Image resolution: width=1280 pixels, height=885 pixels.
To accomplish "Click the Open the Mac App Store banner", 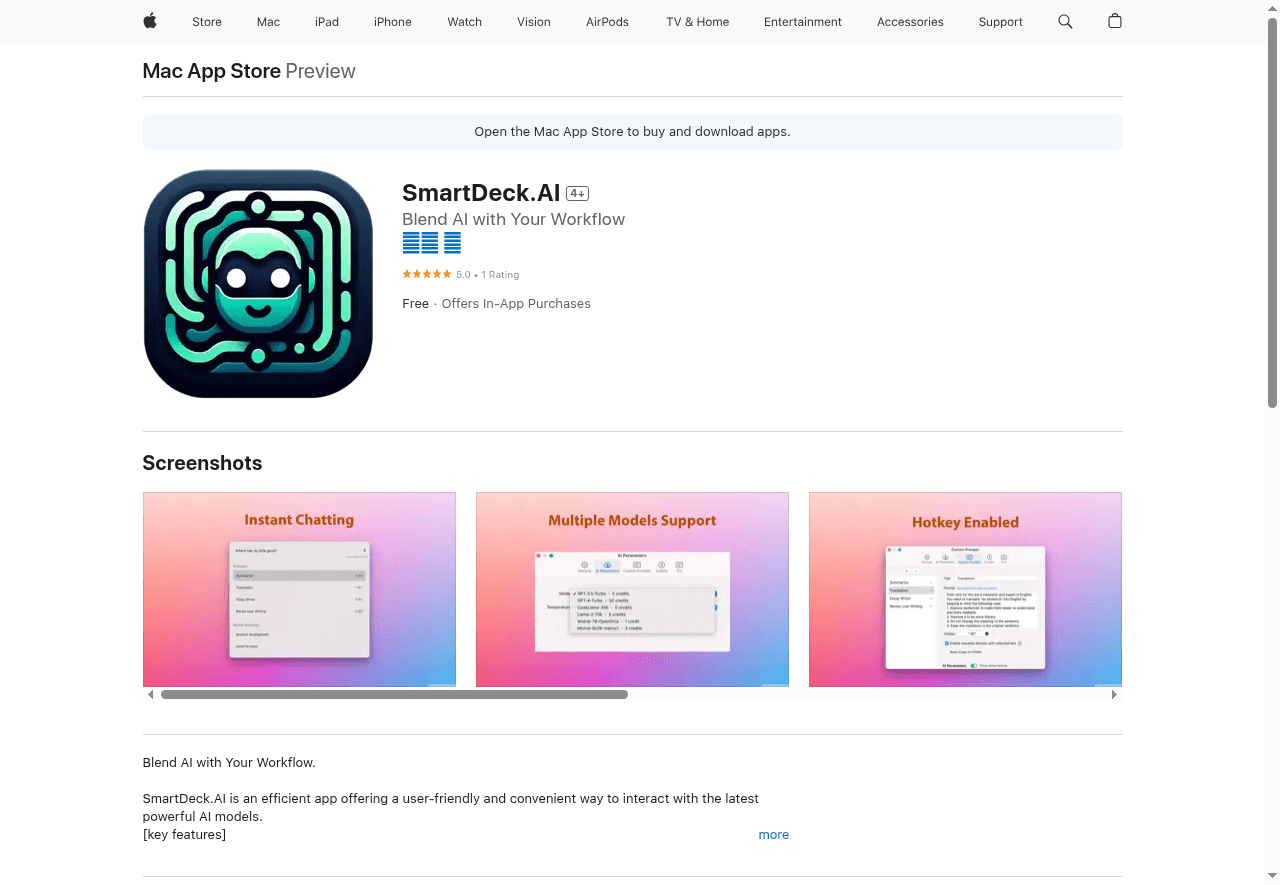I will (x=632, y=131).
